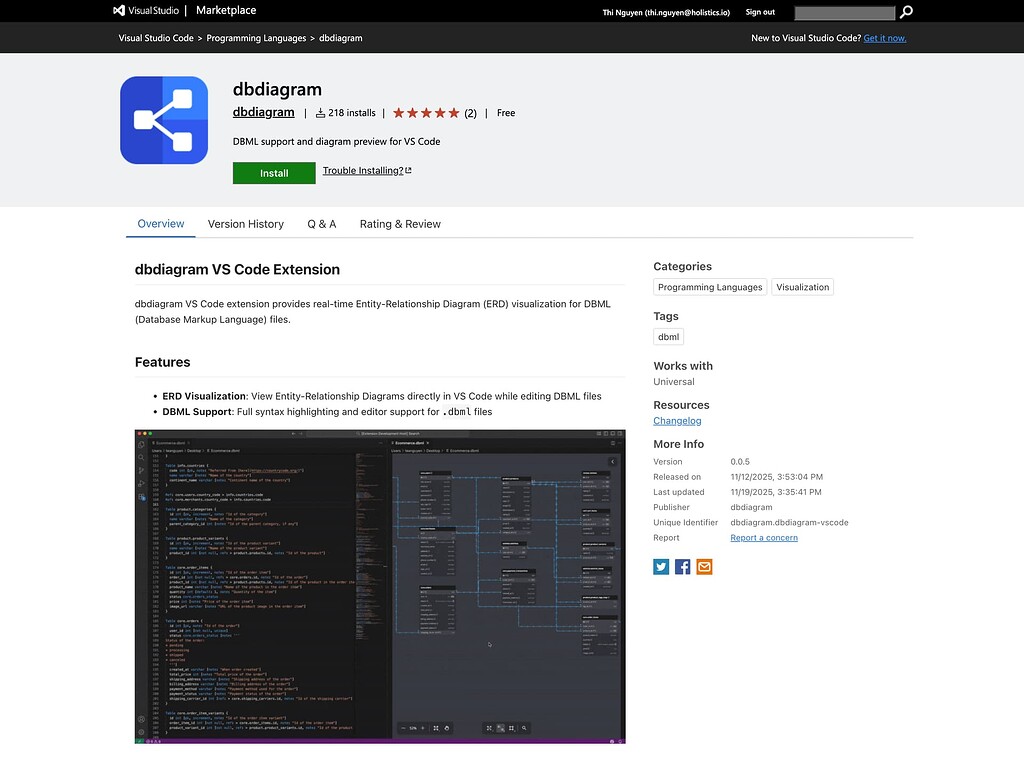Click the download icon beside 218 installs

pos(320,112)
